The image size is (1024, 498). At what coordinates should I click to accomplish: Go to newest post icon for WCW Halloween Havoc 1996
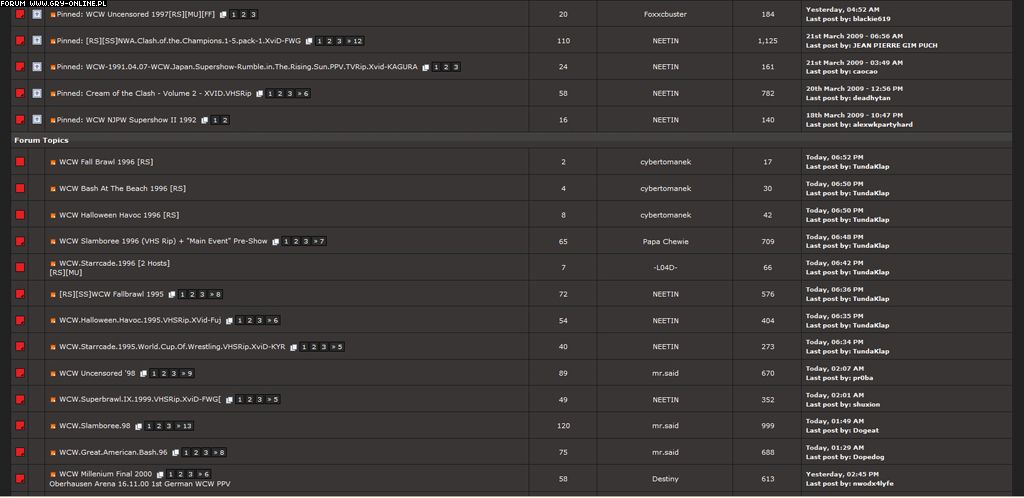[x=54, y=215]
